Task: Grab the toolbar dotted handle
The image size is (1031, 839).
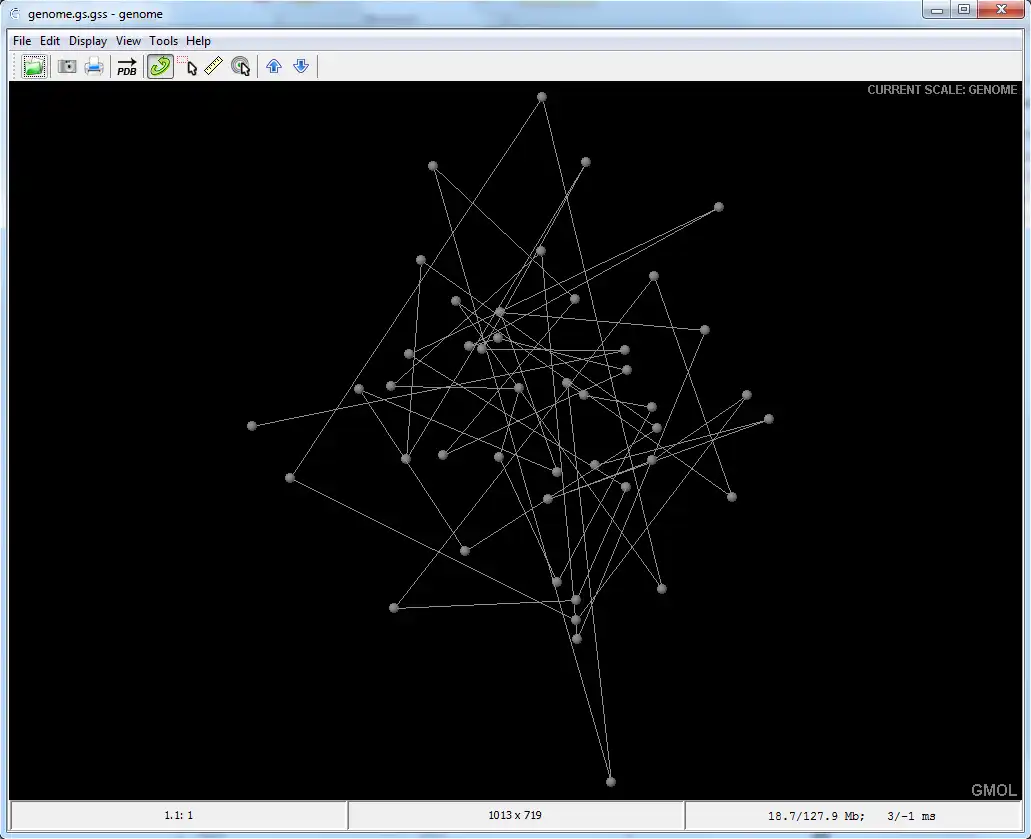Action: click(15, 66)
